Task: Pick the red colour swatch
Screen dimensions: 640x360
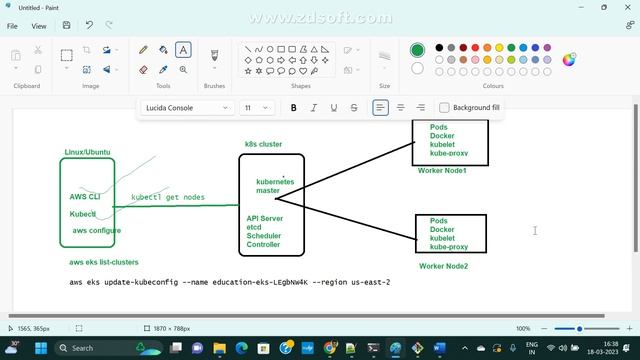Action: tap(475, 48)
